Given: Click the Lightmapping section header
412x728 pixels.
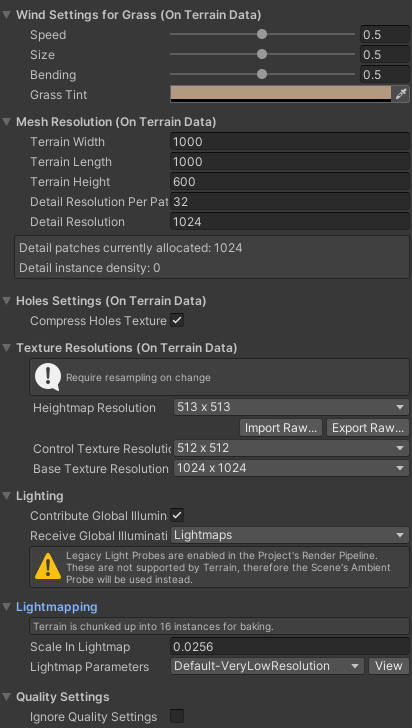Looking at the screenshot, I should pos(57,607).
